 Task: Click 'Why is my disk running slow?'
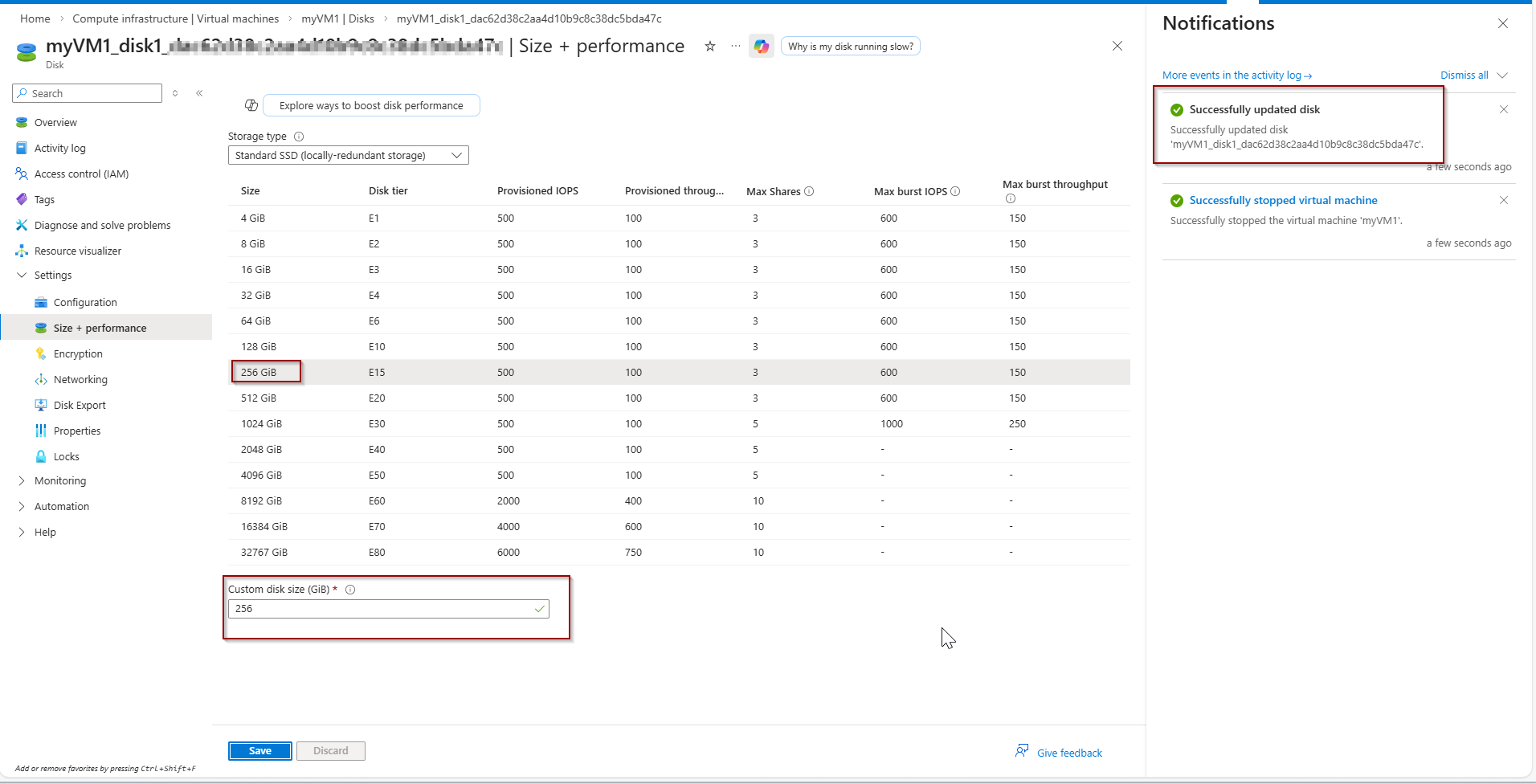(x=851, y=47)
